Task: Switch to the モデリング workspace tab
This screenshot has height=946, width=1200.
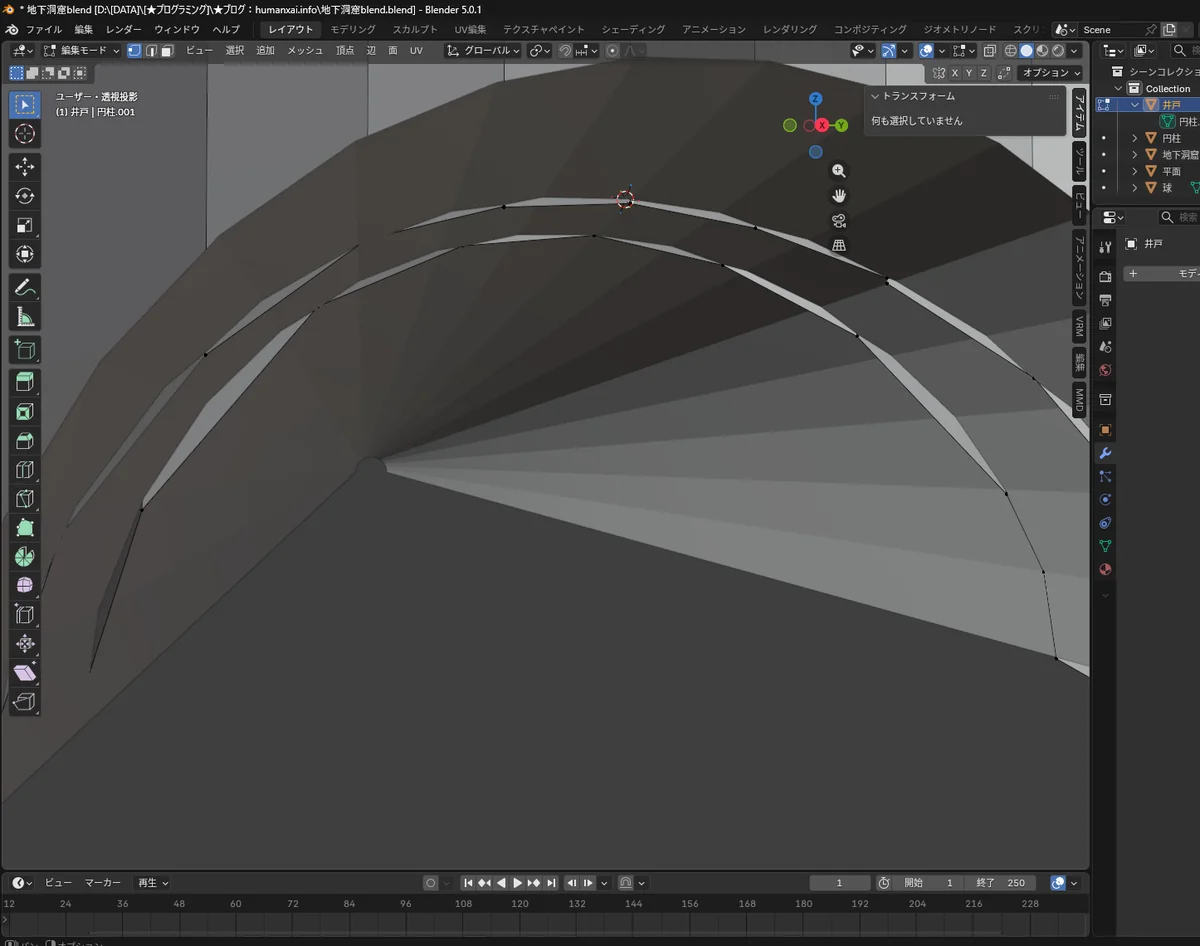Action: pos(353,29)
